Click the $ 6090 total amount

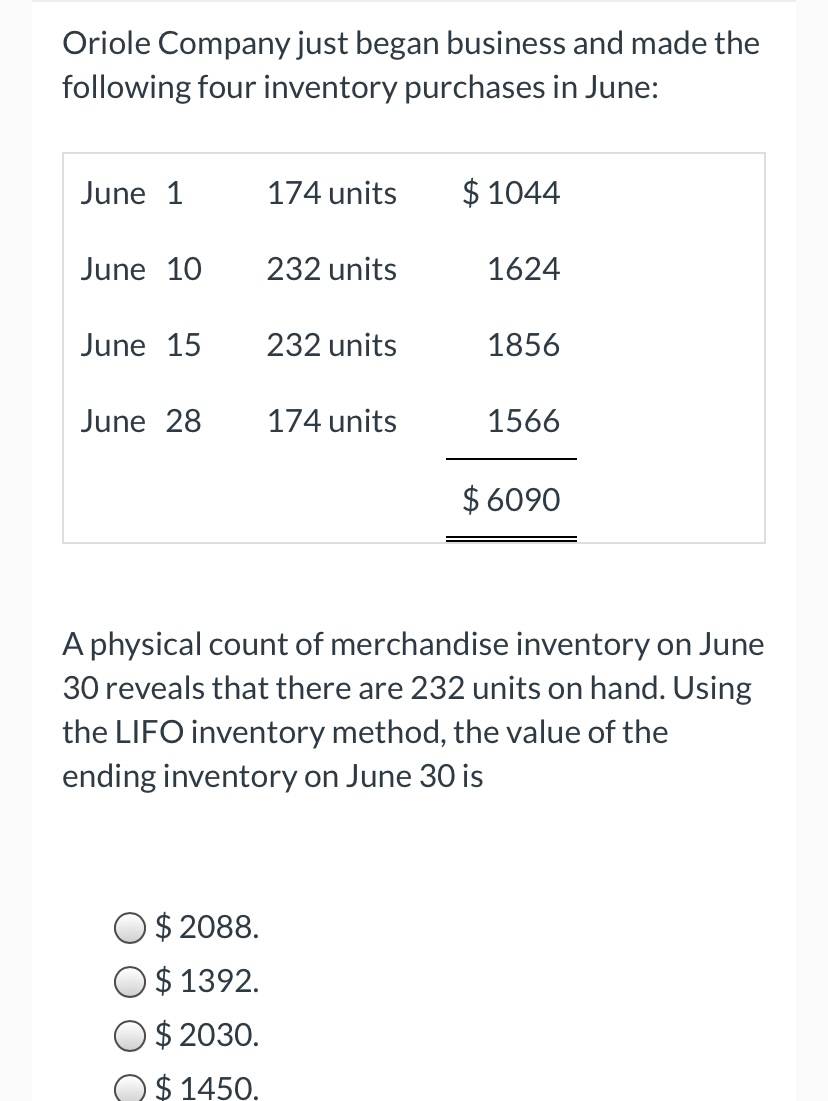point(511,500)
